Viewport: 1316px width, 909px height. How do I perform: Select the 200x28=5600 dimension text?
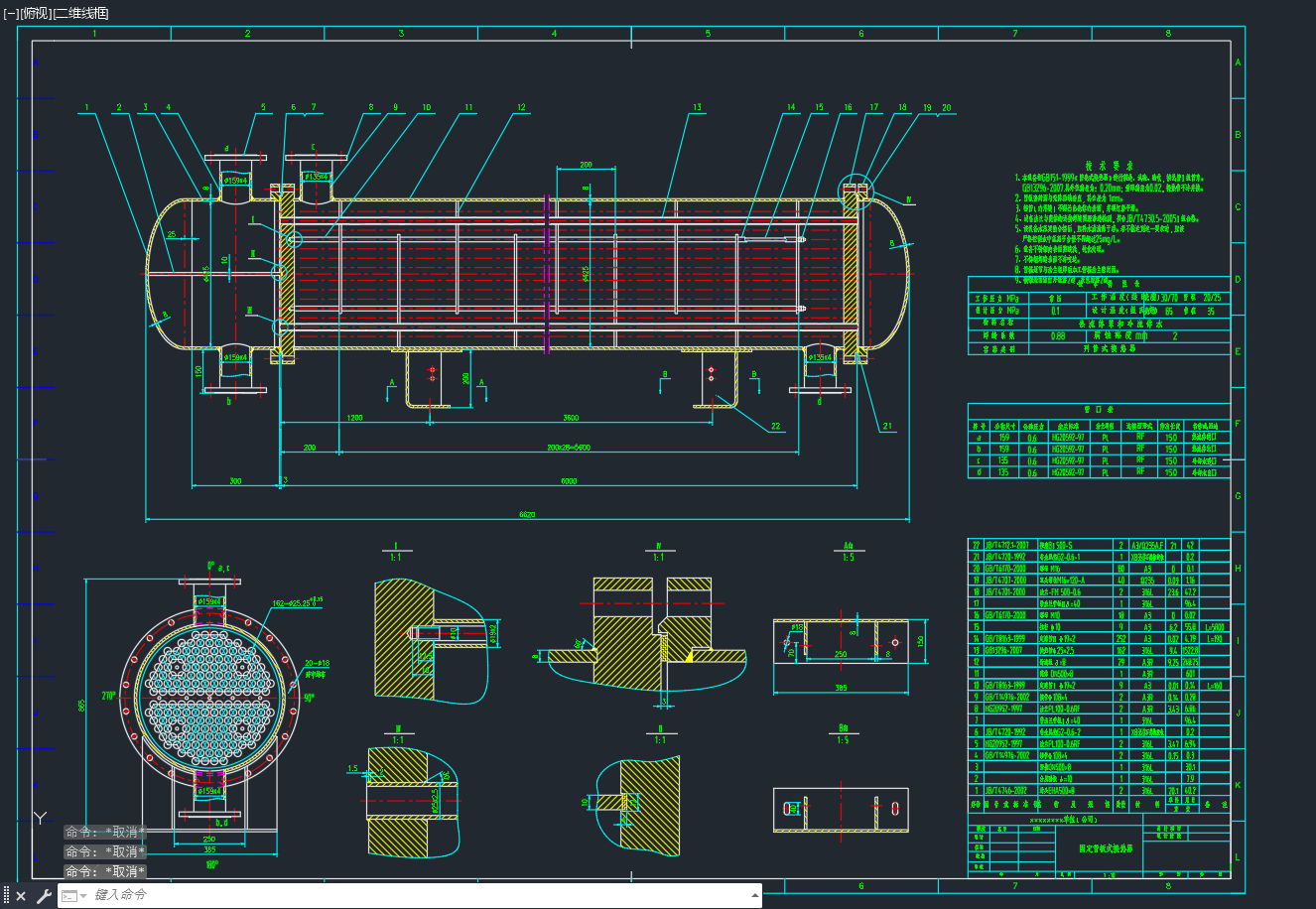(569, 448)
